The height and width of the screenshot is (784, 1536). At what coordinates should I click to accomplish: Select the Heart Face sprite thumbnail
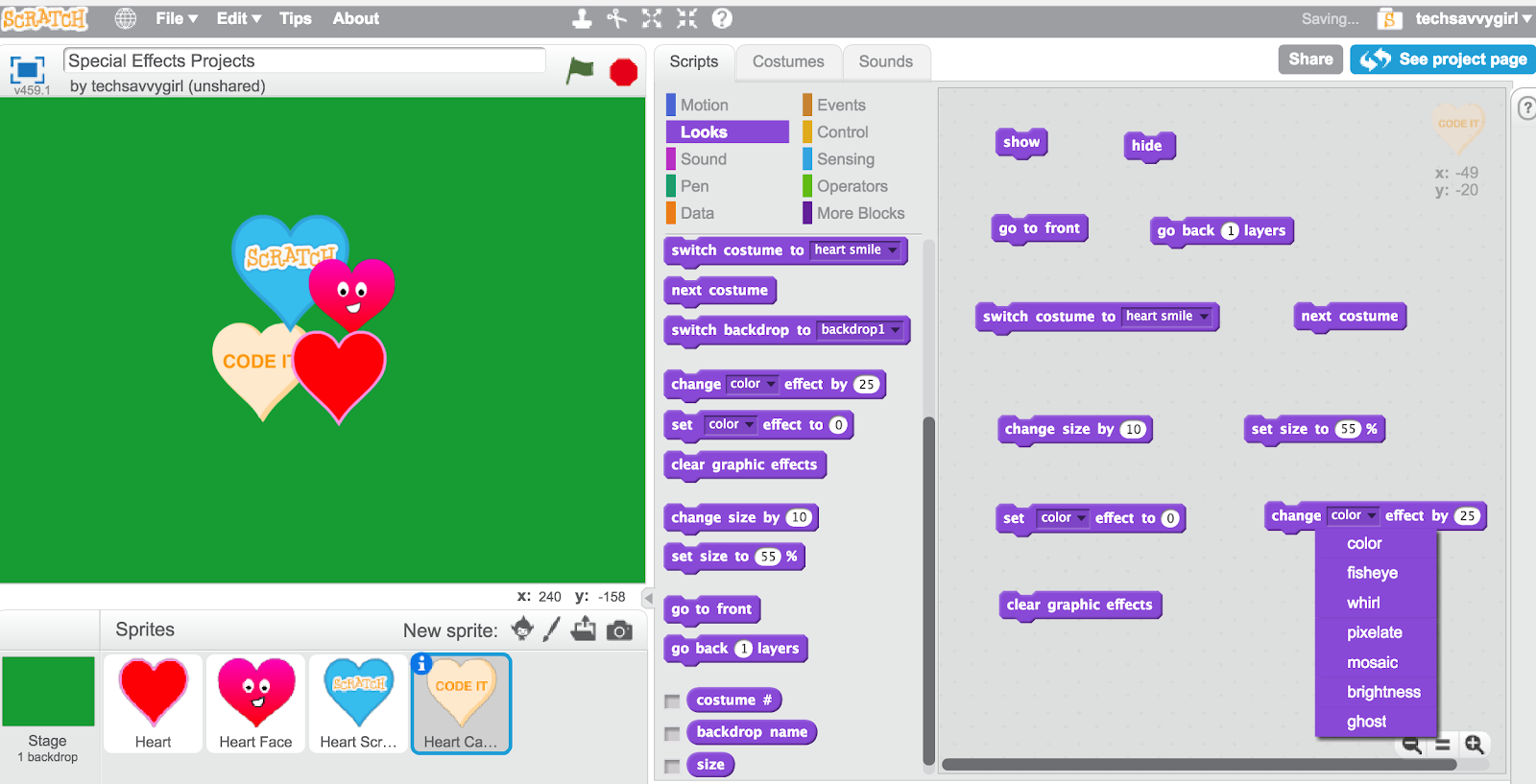[255, 704]
